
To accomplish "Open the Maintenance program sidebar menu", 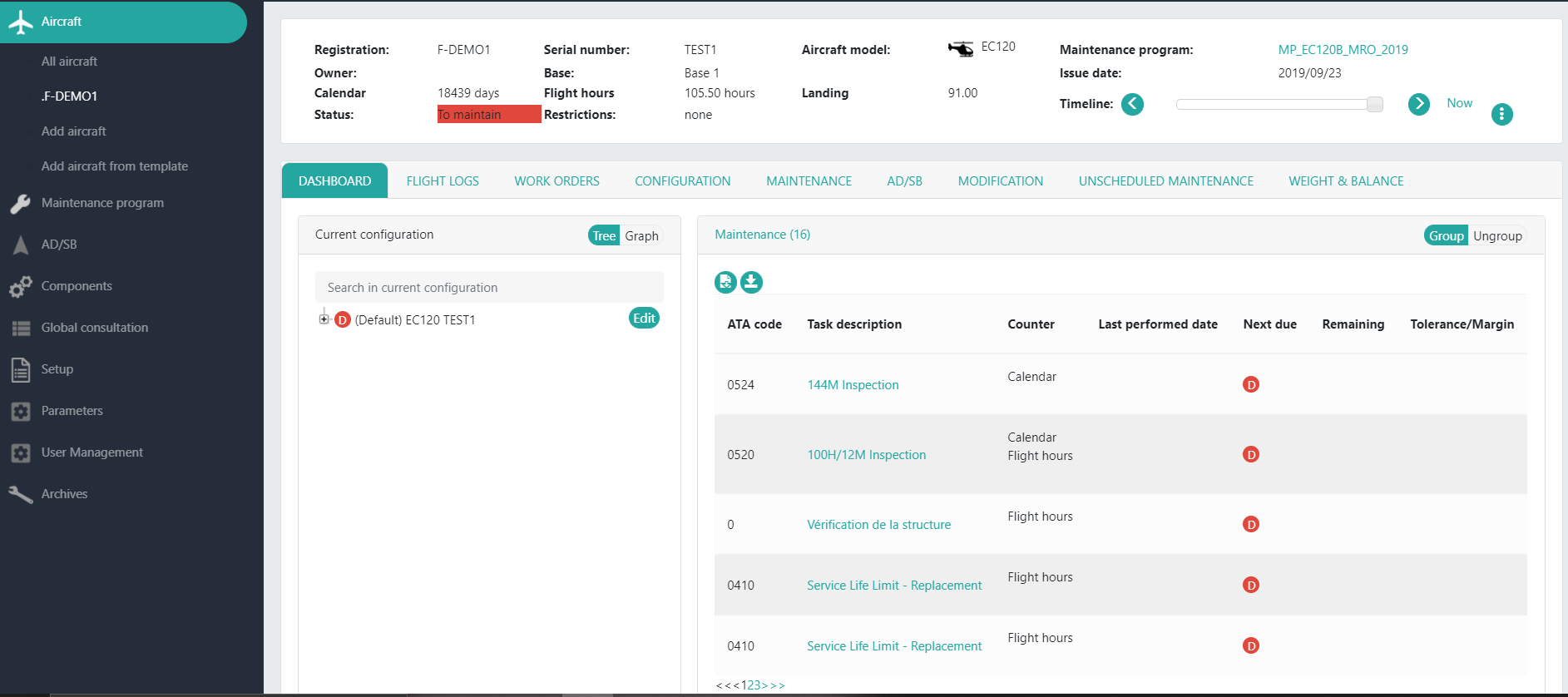I will pyautogui.click(x=102, y=203).
